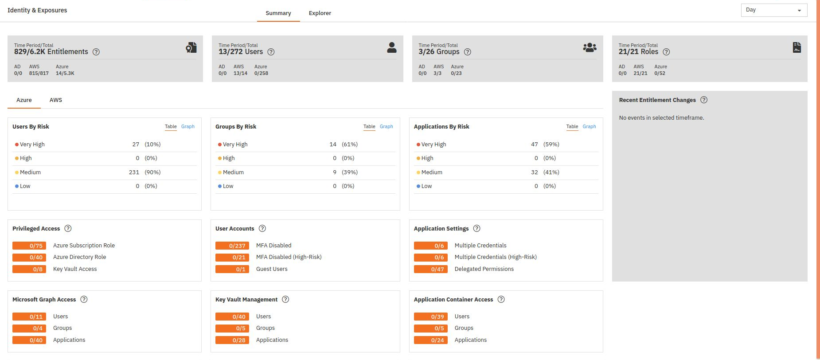
Task: Click the 0/237 MFA Disabled bar
Action: pyautogui.click(x=232, y=245)
